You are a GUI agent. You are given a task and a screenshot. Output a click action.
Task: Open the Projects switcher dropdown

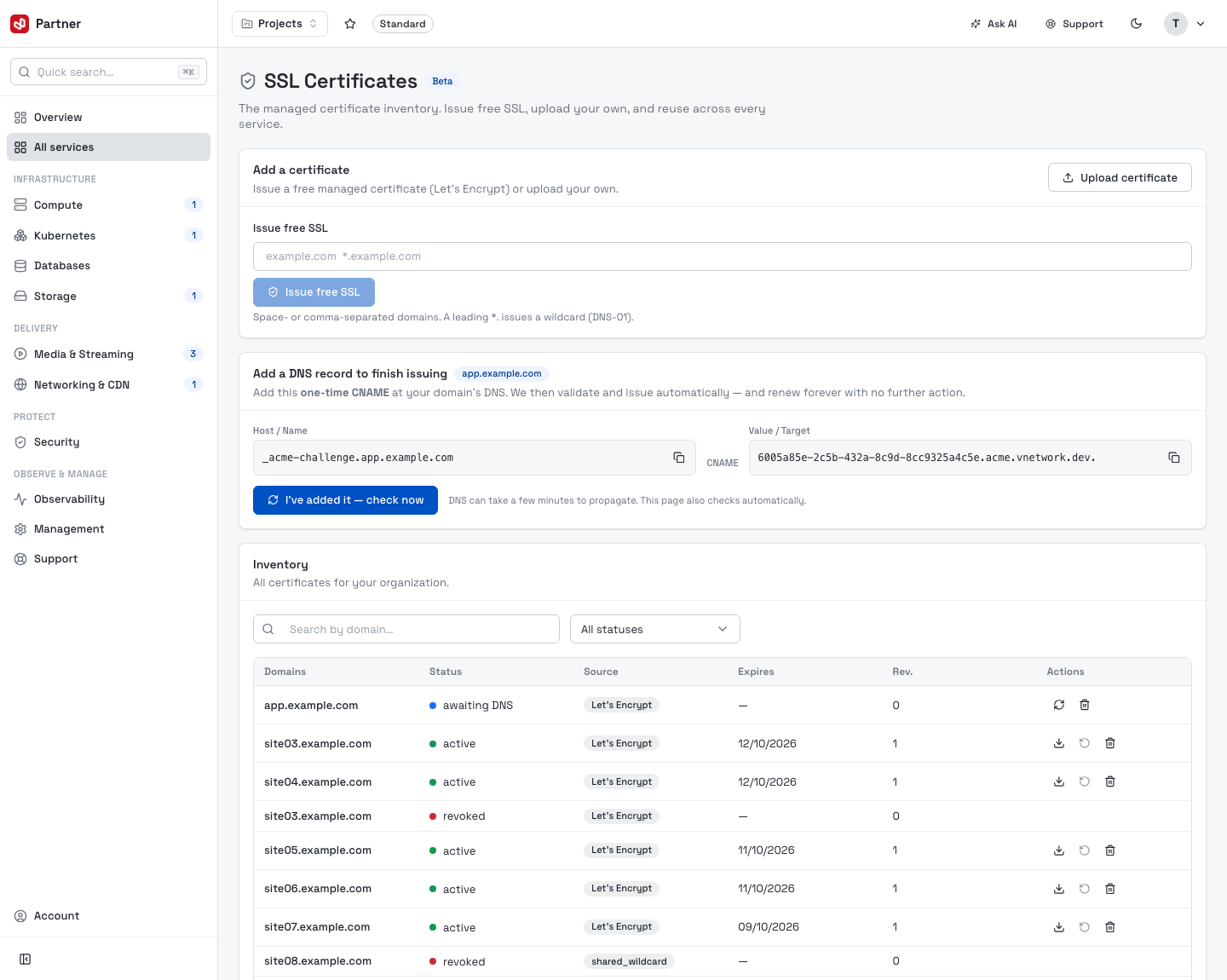(x=279, y=24)
